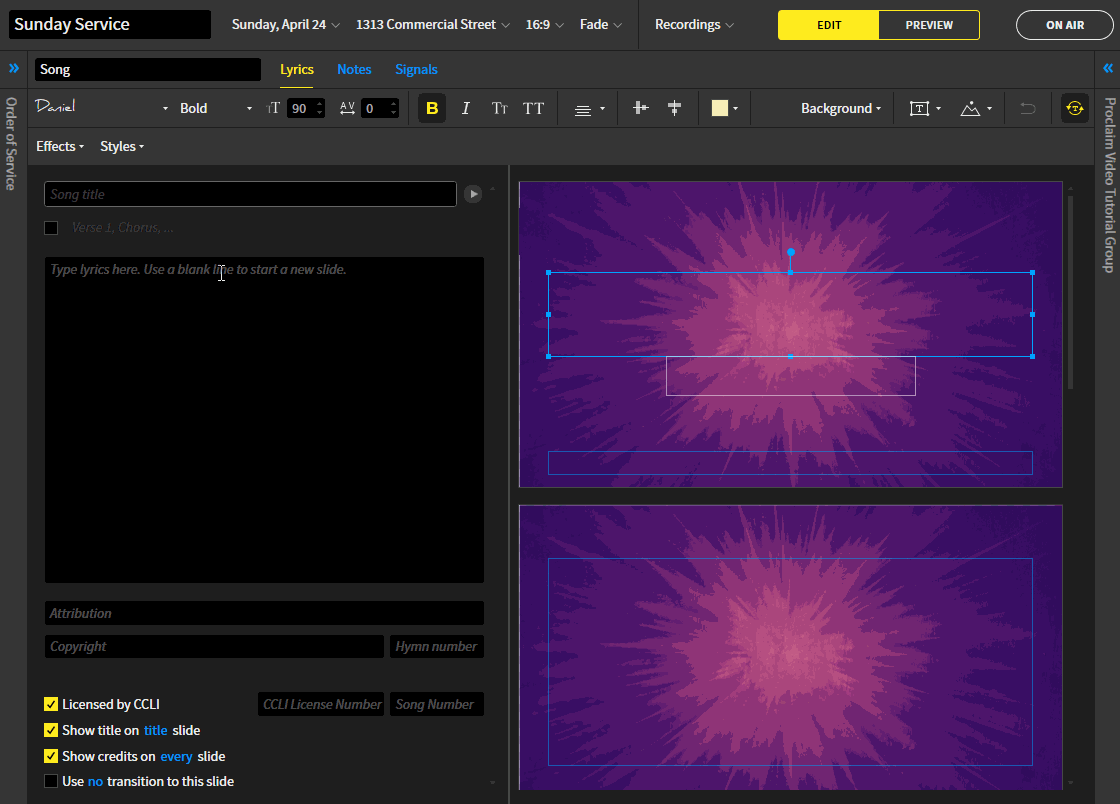Open the text color dropdown arrow
The image size is (1120, 804).
pos(736,109)
